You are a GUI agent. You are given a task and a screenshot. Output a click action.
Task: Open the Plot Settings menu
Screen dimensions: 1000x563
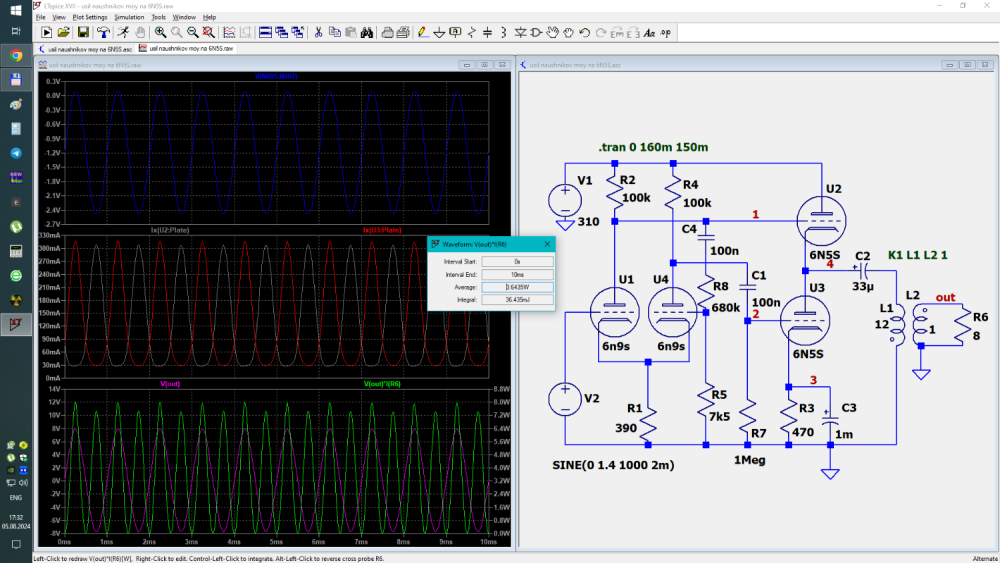point(90,17)
